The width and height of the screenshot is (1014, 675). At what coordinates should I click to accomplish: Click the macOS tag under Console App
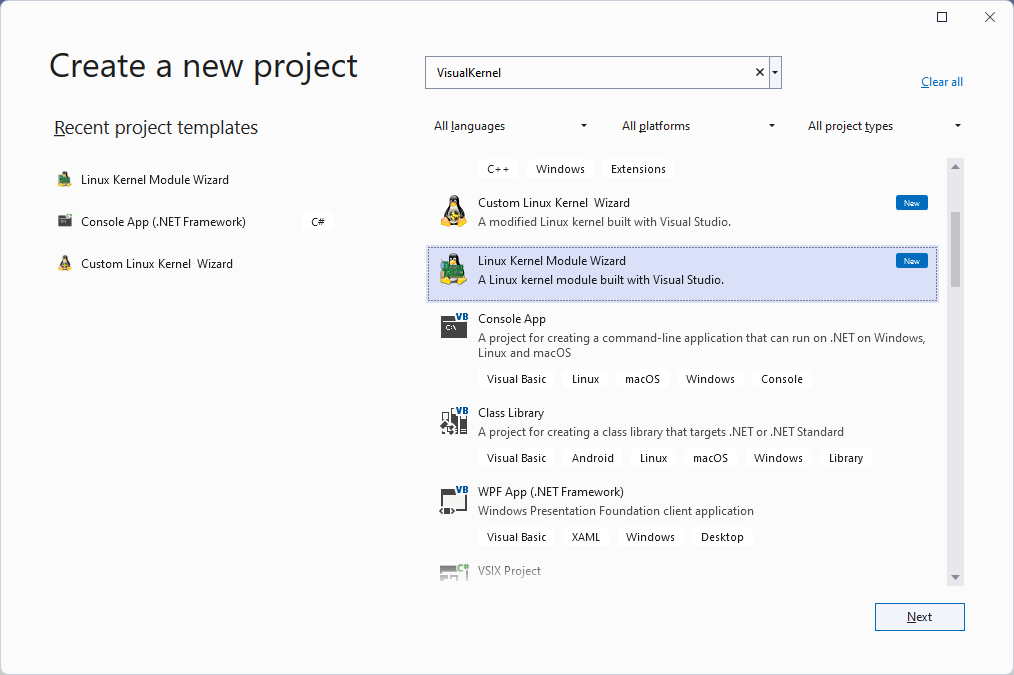coord(642,379)
